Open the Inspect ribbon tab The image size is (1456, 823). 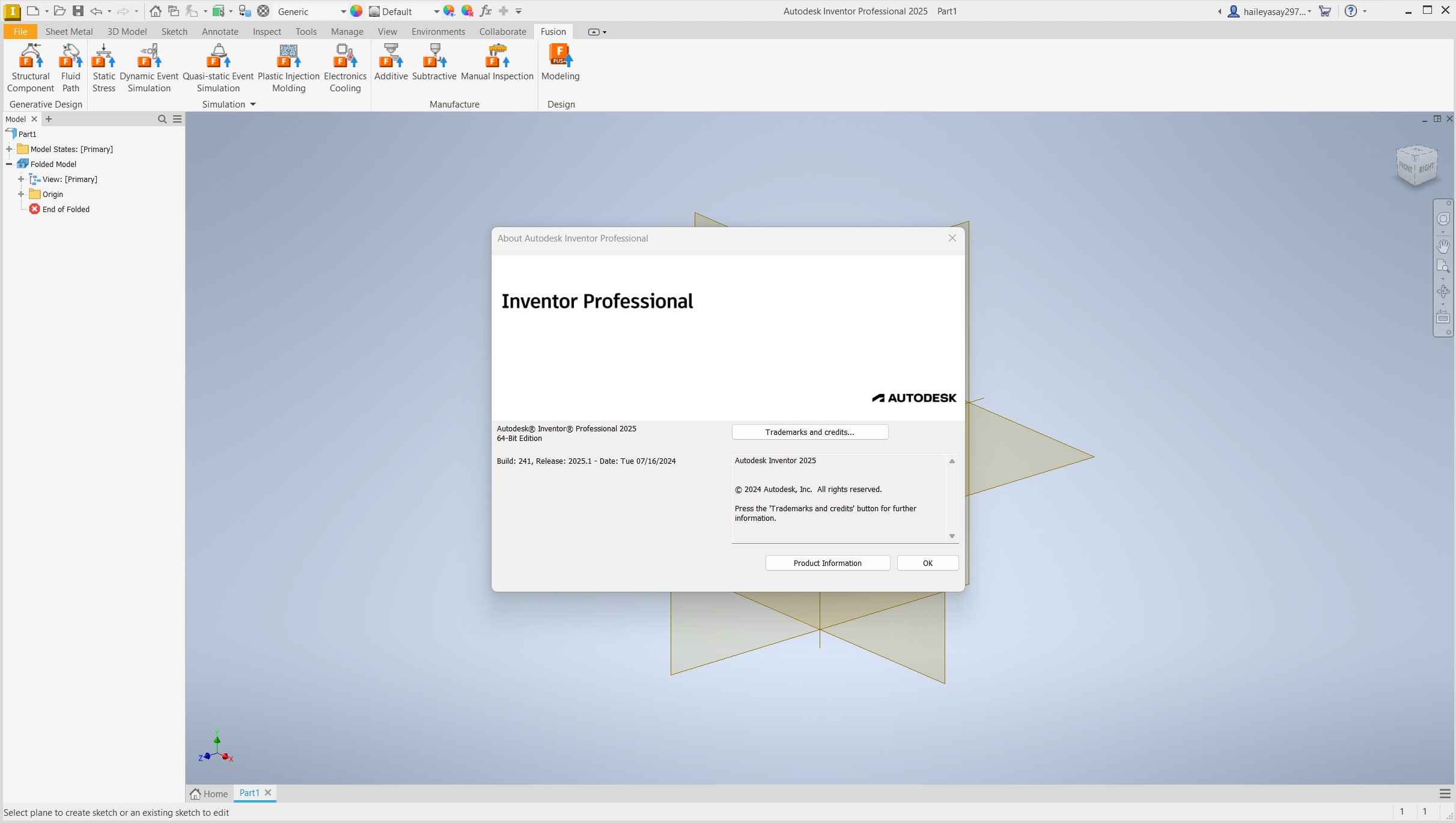pos(267,31)
